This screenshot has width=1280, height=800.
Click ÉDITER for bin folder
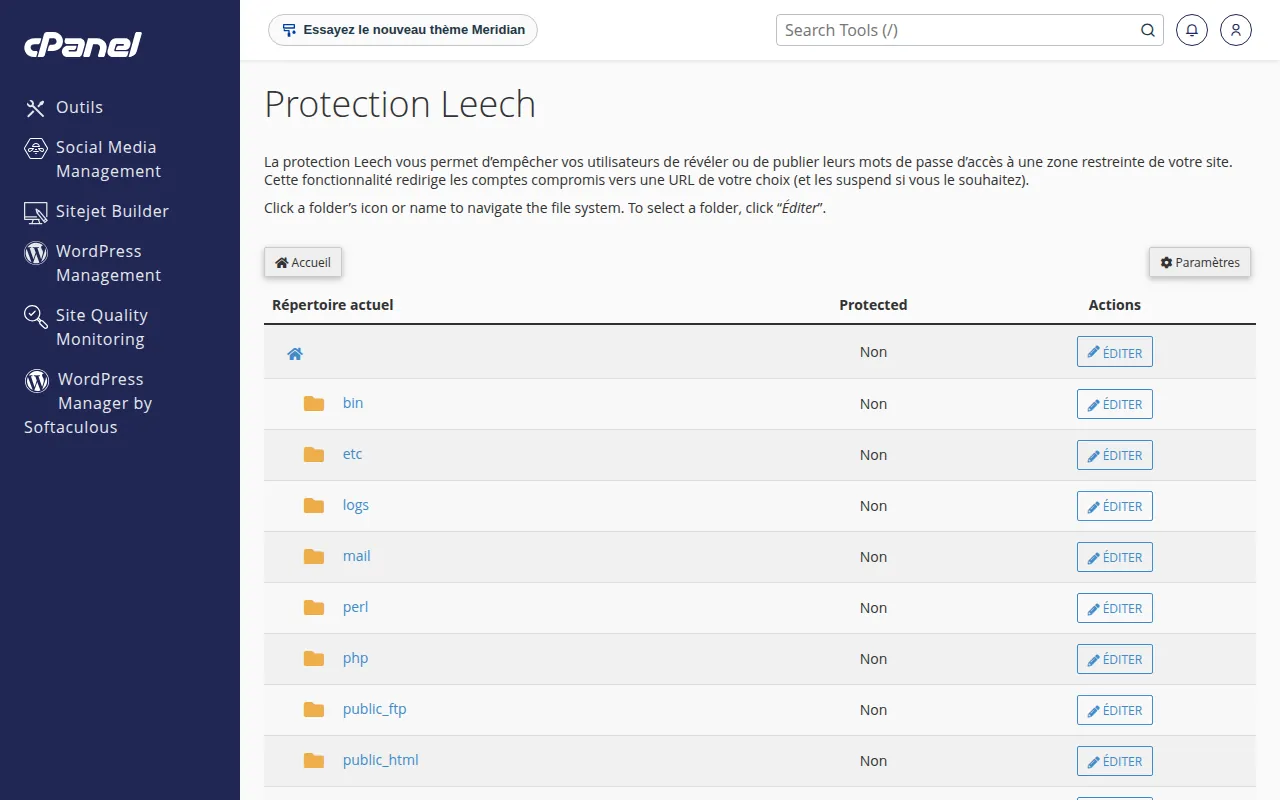[1115, 404]
